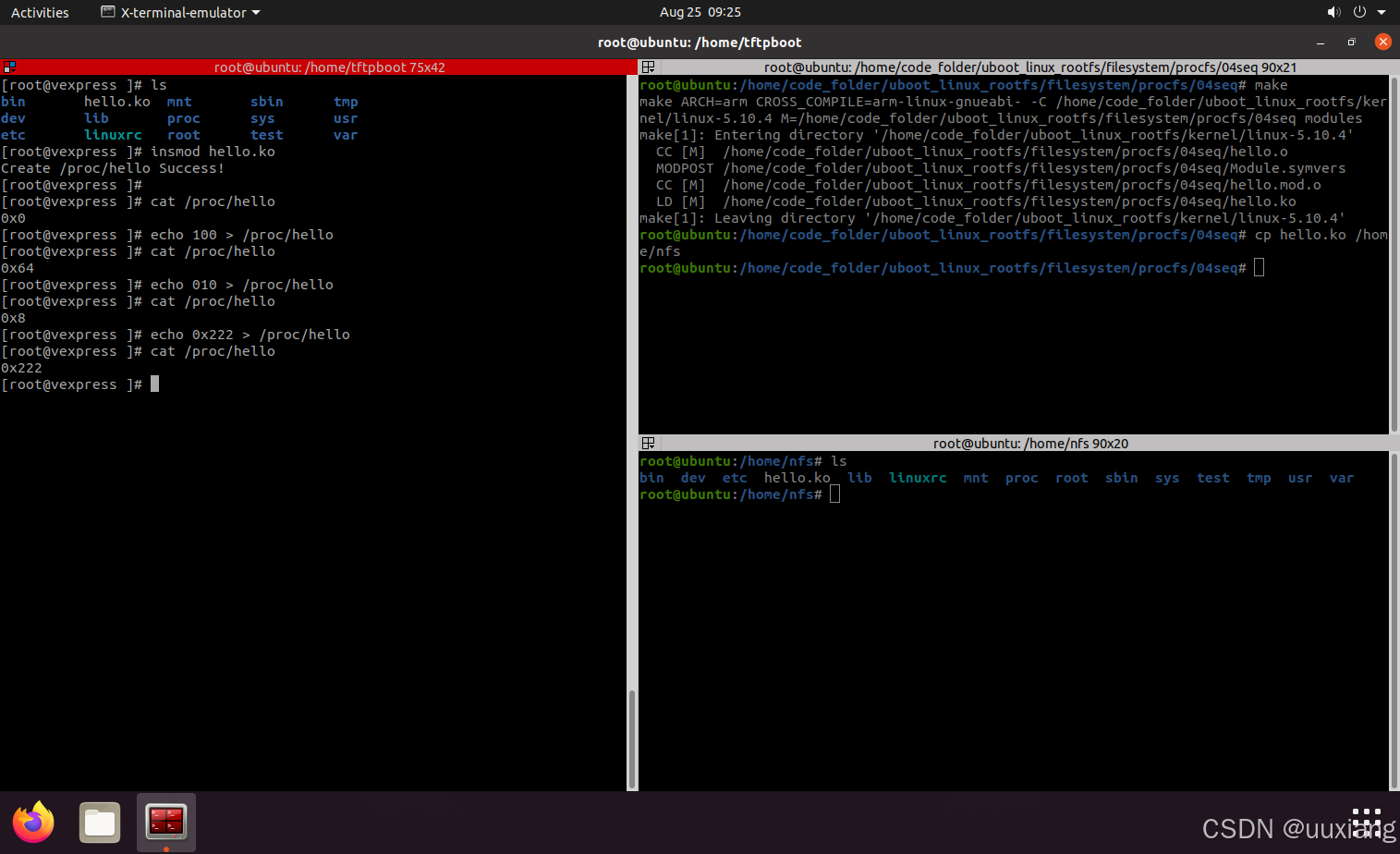
Task: Click the 'make[1]: Leaving directory' line
Action: point(992,218)
